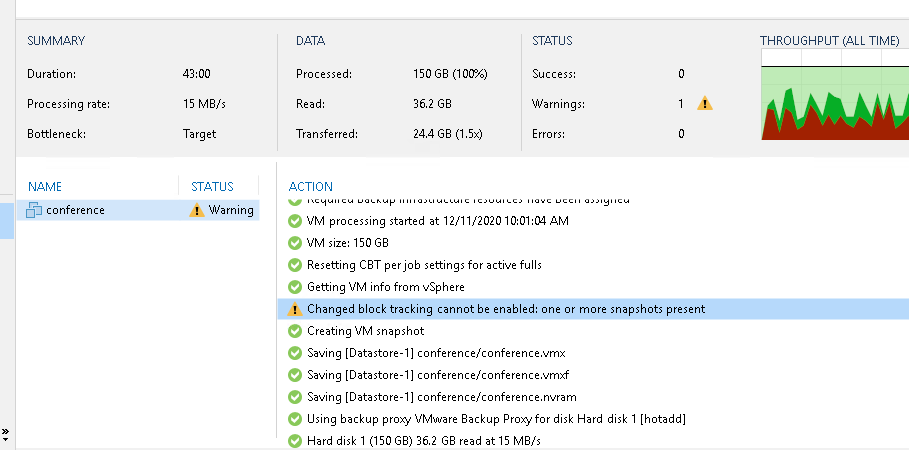Sort the list by NAME column header

click(45, 187)
